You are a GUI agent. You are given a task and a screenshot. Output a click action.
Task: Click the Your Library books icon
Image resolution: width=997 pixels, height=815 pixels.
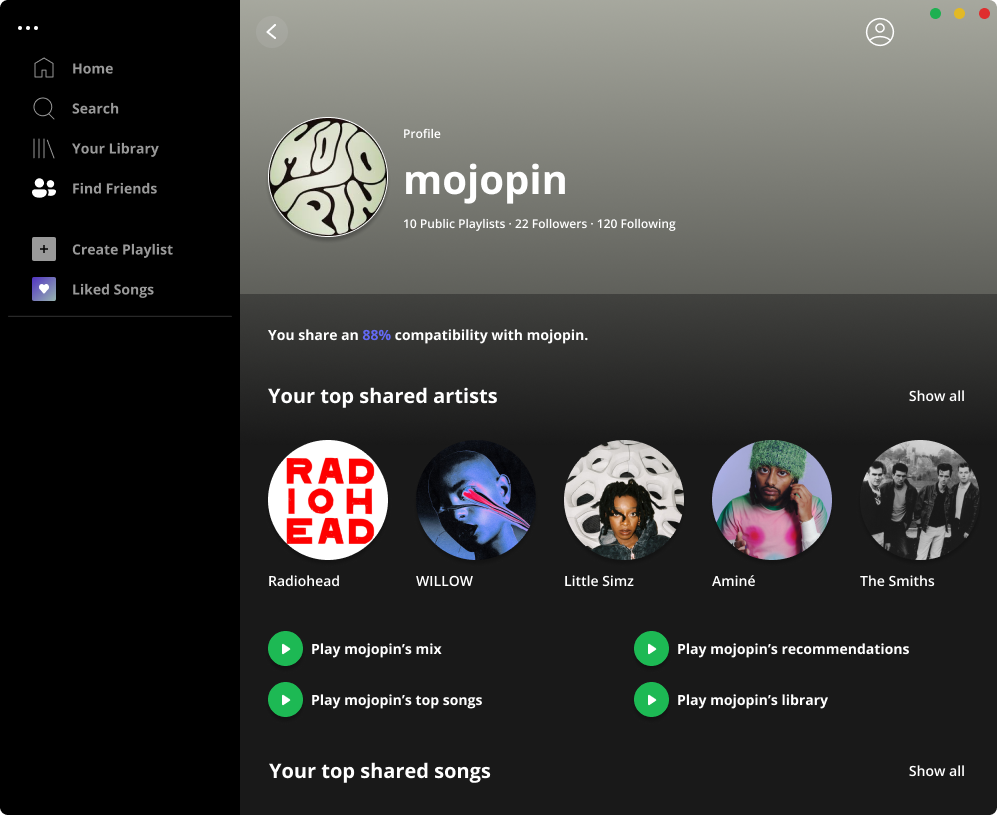44,148
